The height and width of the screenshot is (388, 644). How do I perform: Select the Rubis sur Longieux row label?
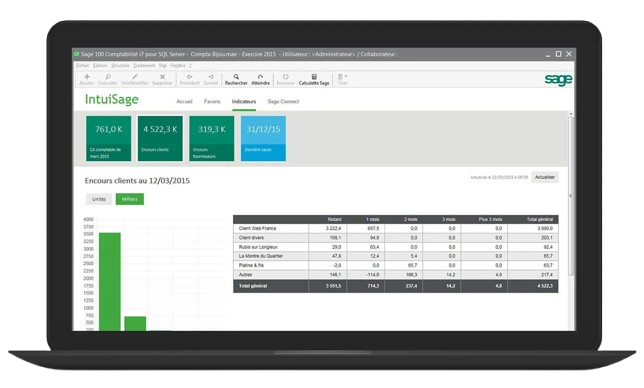point(258,247)
